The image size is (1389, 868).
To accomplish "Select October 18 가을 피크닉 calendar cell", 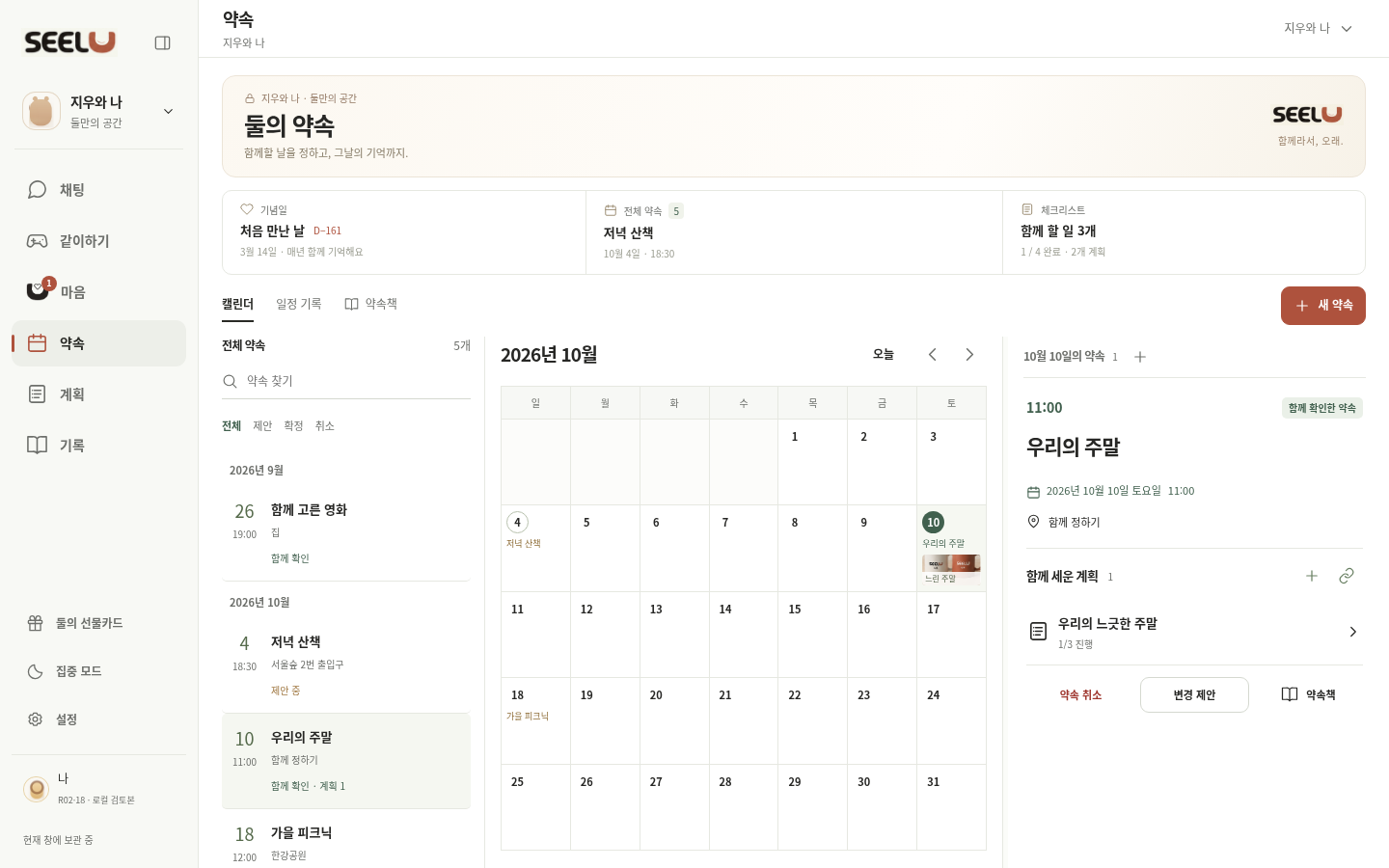I will [x=535, y=720].
